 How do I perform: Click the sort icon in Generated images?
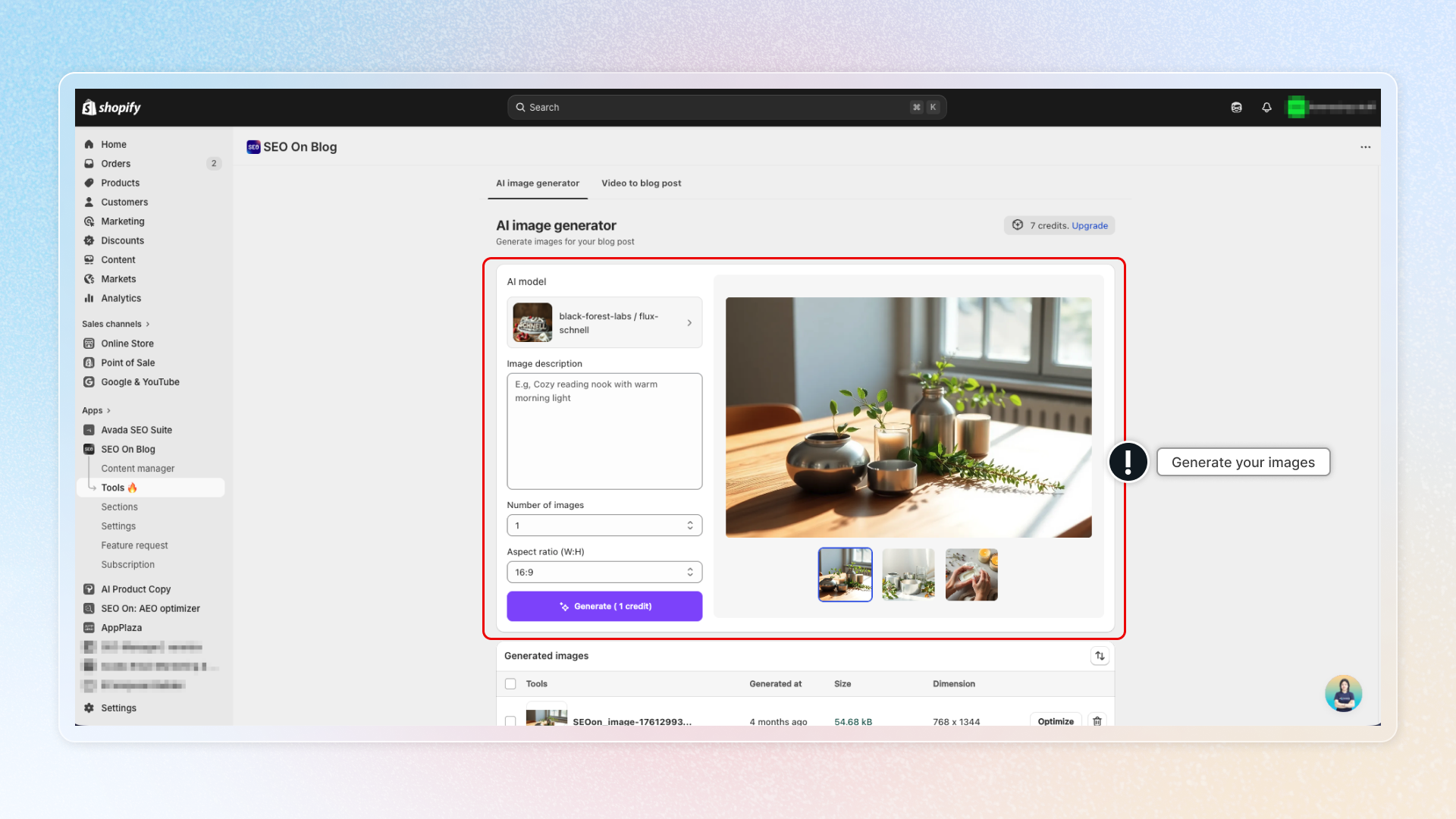point(1100,656)
